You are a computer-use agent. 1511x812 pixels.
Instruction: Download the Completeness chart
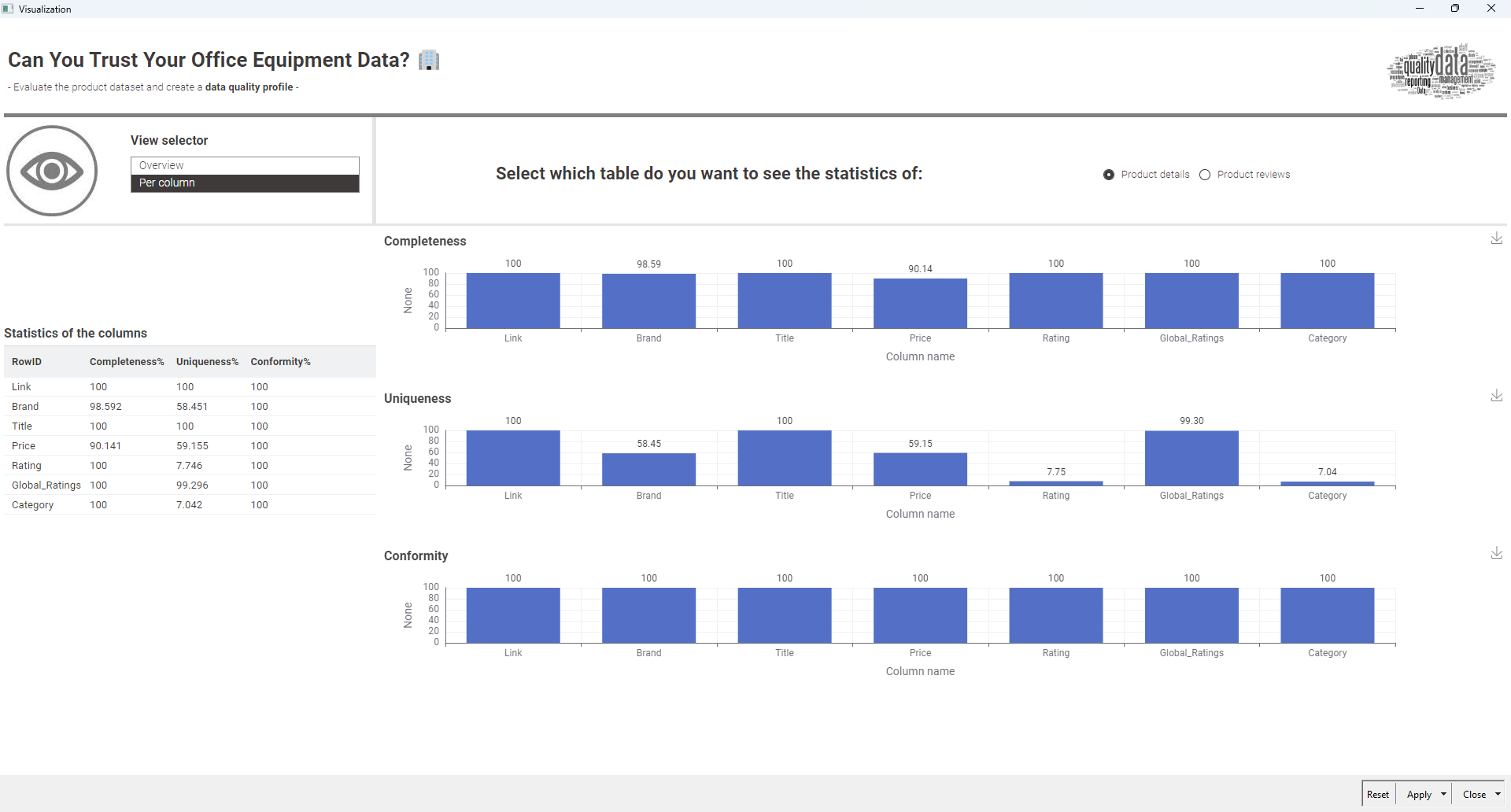pyautogui.click(x=1496, y=238)
